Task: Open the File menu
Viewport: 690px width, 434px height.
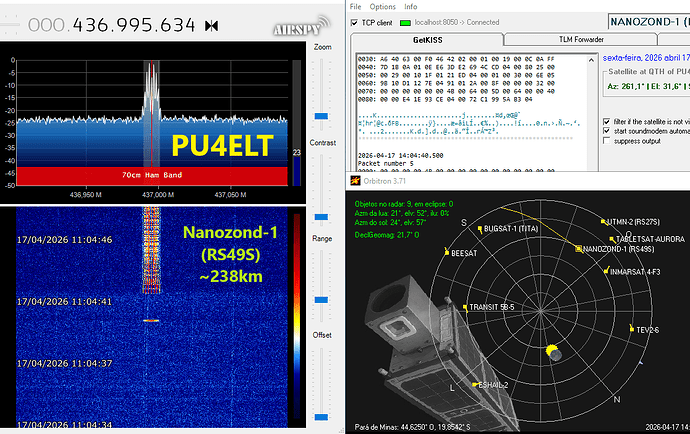Action: (355, 7)
